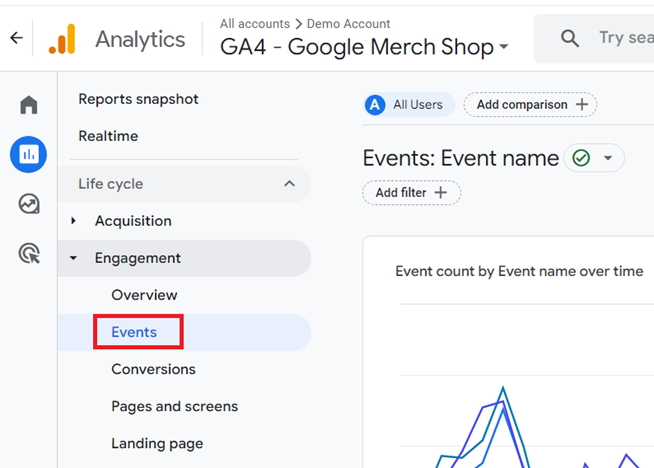Click the Analytics product name

140,40
